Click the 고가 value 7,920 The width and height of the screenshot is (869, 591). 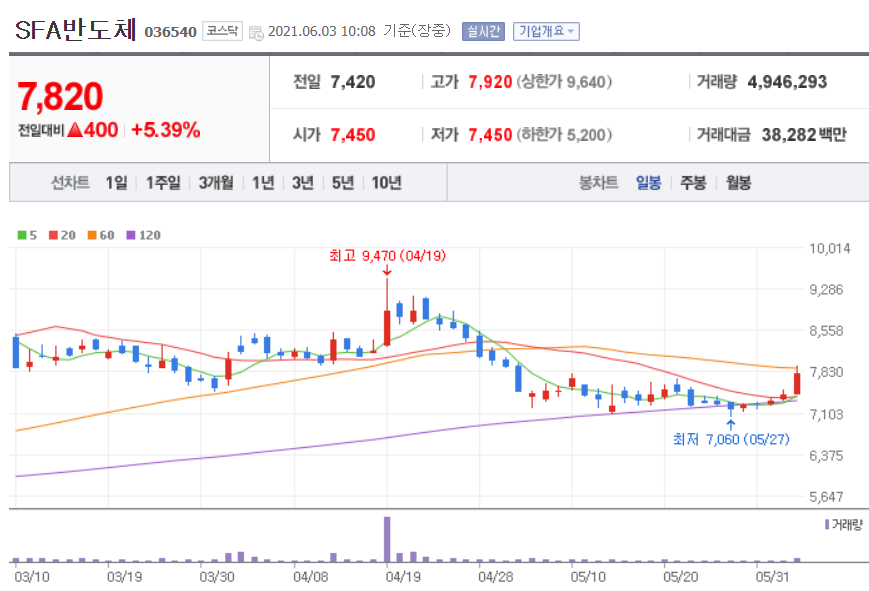point(490,82)
